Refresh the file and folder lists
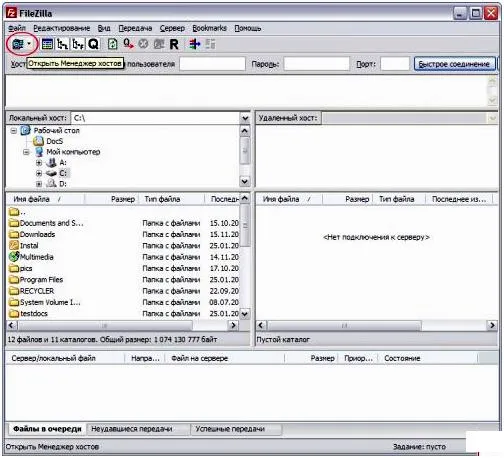Viewport: 504px width, 458px height. point(113,44)
